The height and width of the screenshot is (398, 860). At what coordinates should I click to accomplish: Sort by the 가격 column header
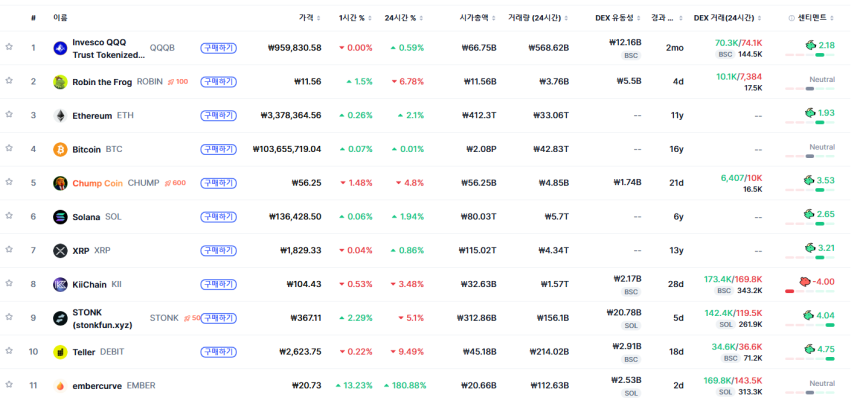pos(309,18)
